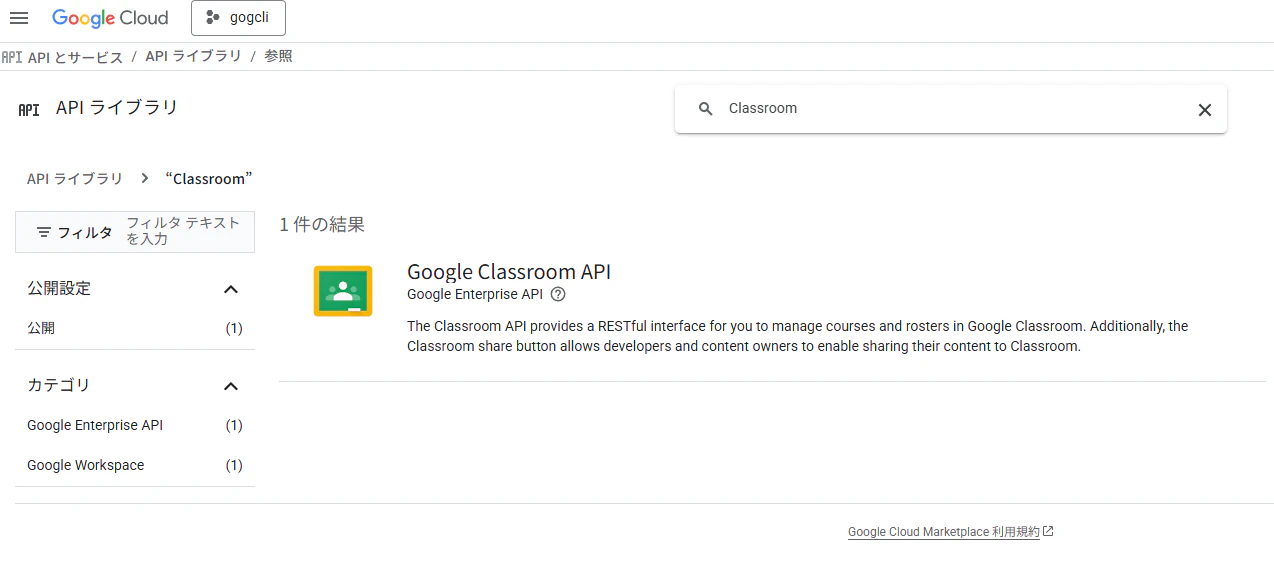The height and width of the screenshot is (574, 1274).
Task: Collapse the 公開設定 section
Action: (x=231, y=289)
